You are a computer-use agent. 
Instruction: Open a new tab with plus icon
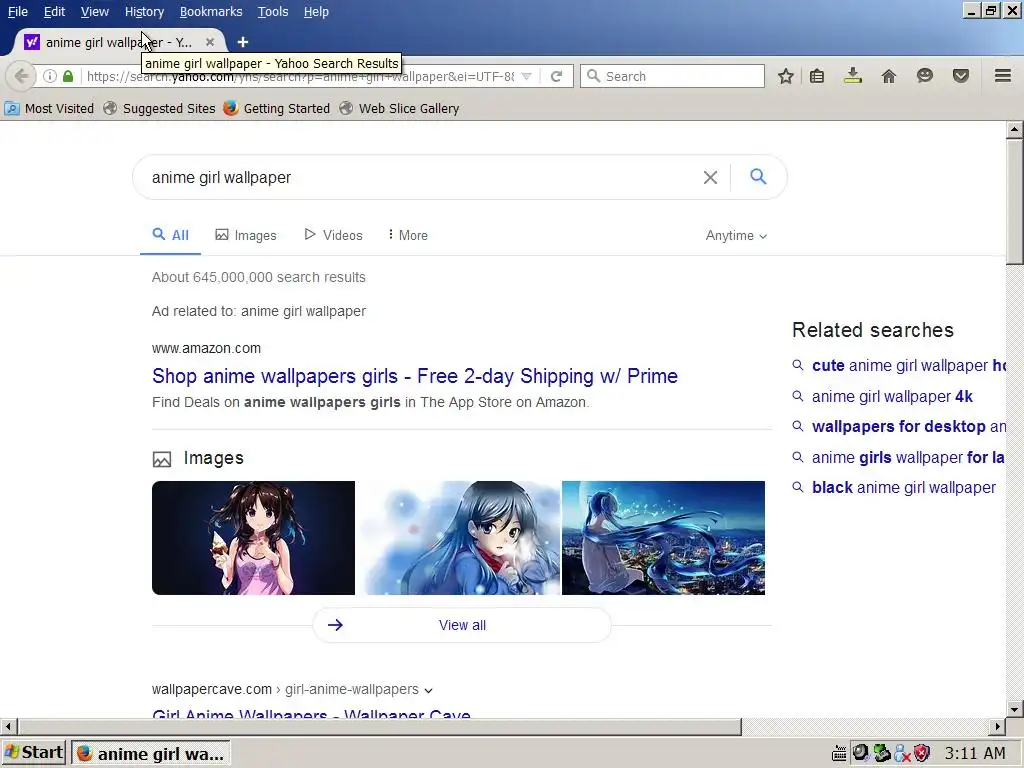(243, 42)
